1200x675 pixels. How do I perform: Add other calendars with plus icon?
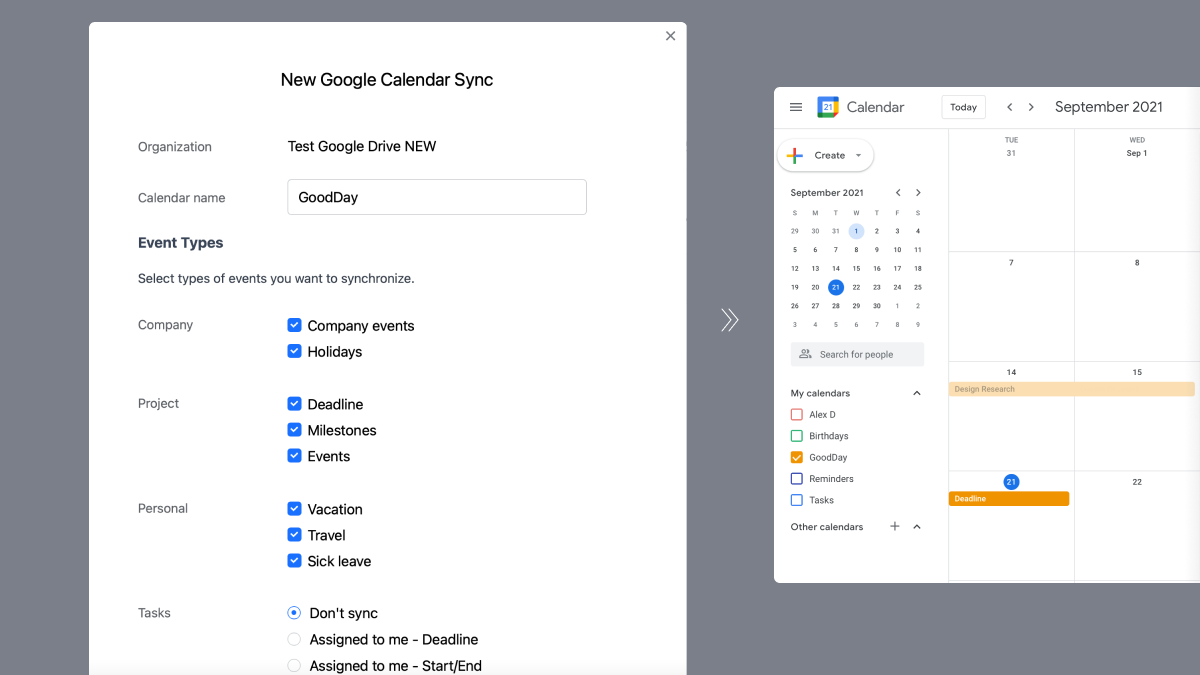895,527
